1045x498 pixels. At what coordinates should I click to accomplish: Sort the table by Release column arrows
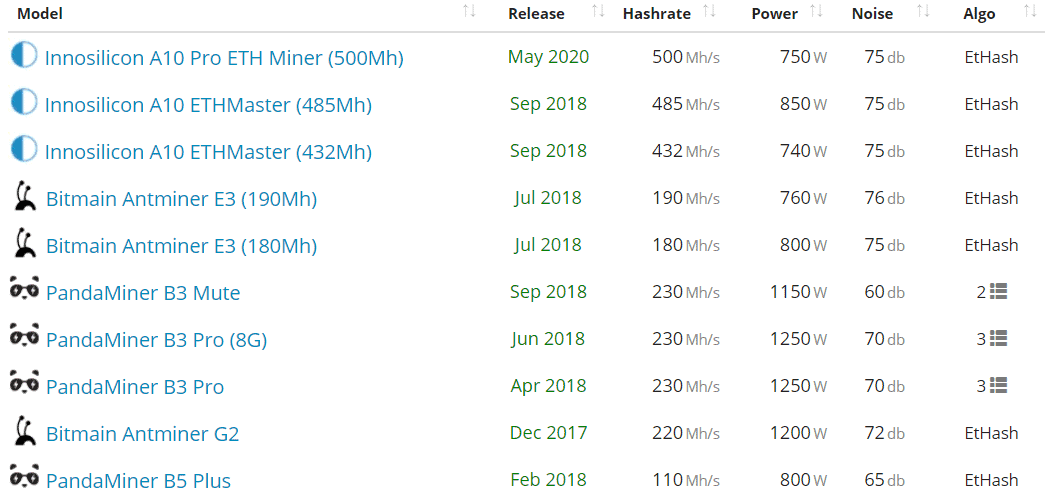tap(598, 12)
